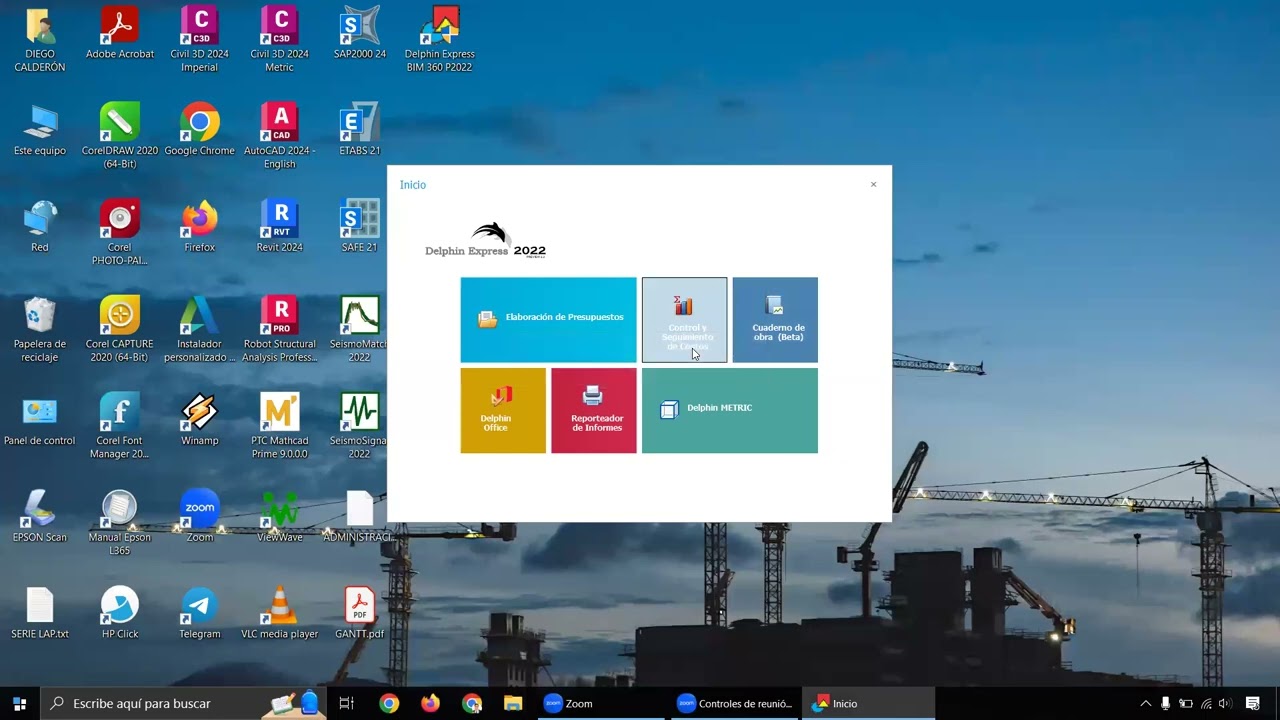Select the SAP2000 24 desktop icon

click(x=360, y=33)
